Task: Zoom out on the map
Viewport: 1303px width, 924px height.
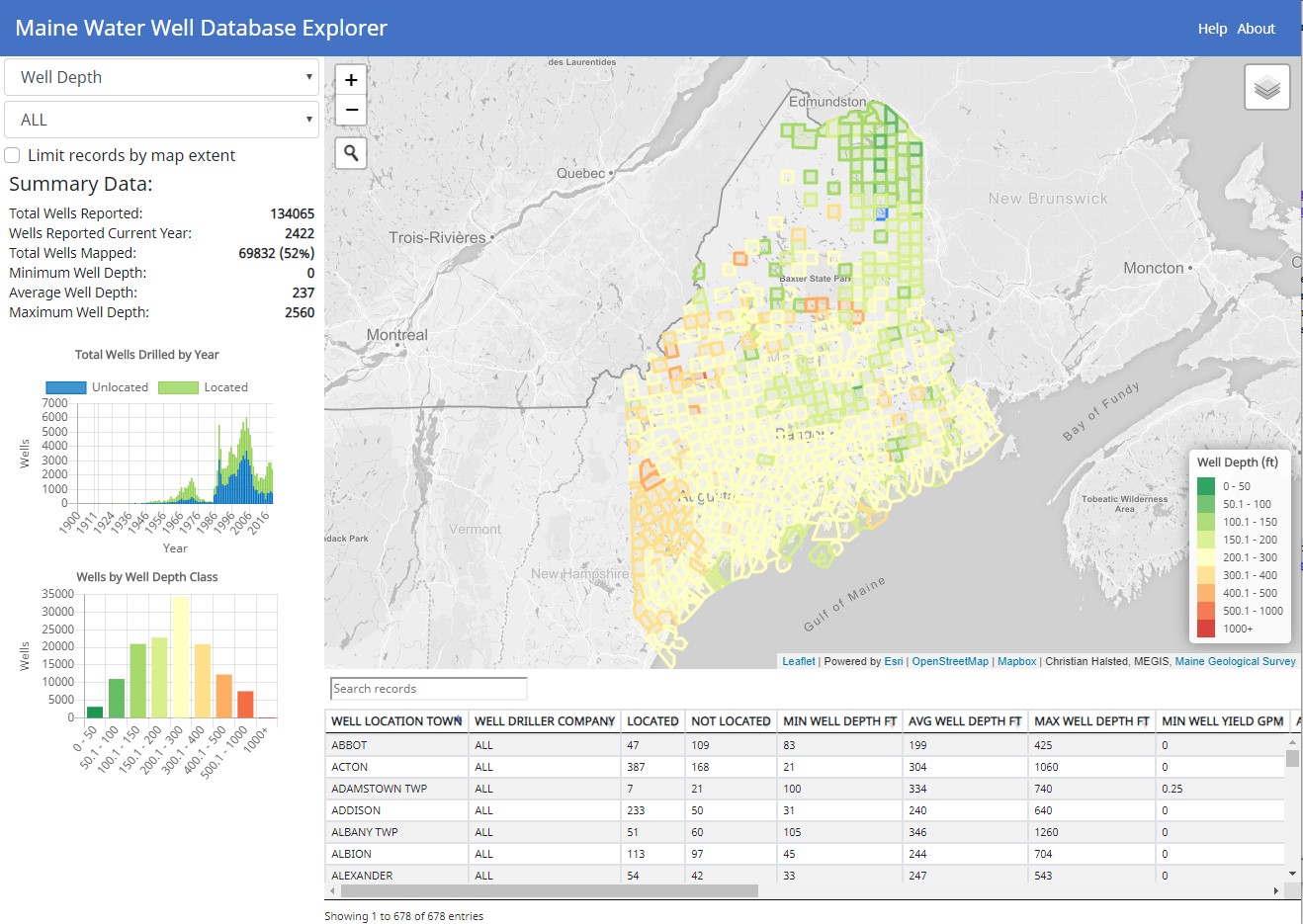Action: pos(351,110)
